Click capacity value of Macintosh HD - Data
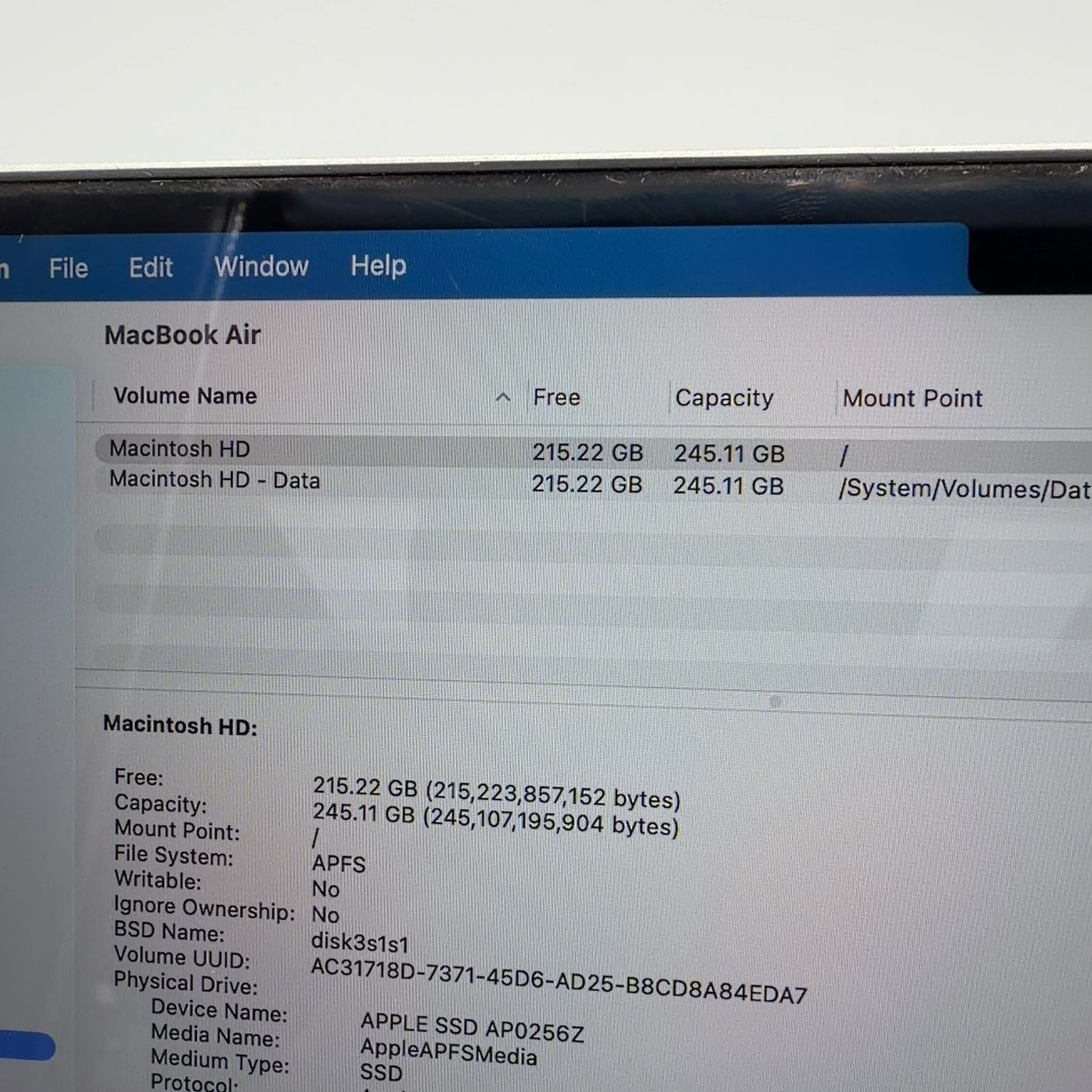 click(x=729, y=485)
